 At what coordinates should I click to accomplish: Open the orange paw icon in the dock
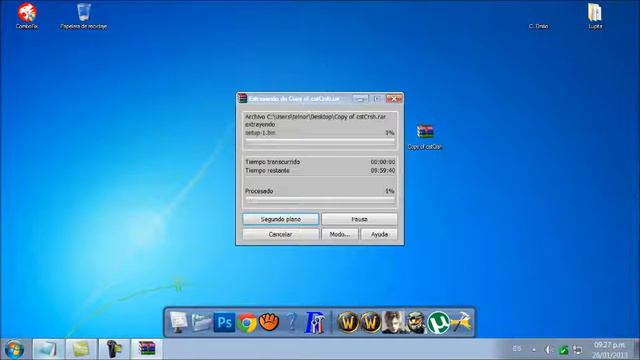269,322
